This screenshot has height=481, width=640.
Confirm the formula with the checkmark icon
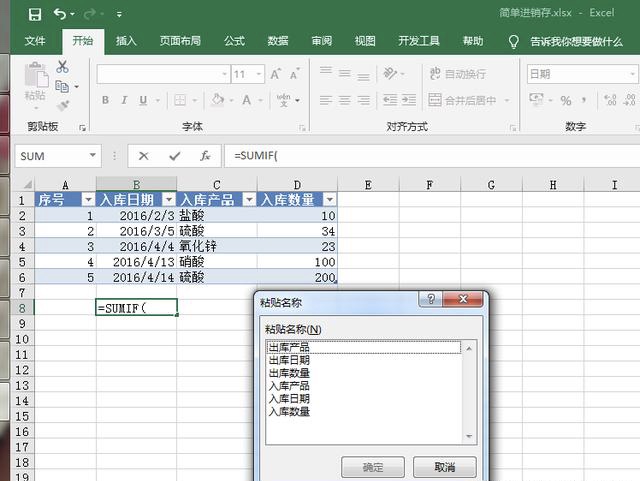(175, 156)
